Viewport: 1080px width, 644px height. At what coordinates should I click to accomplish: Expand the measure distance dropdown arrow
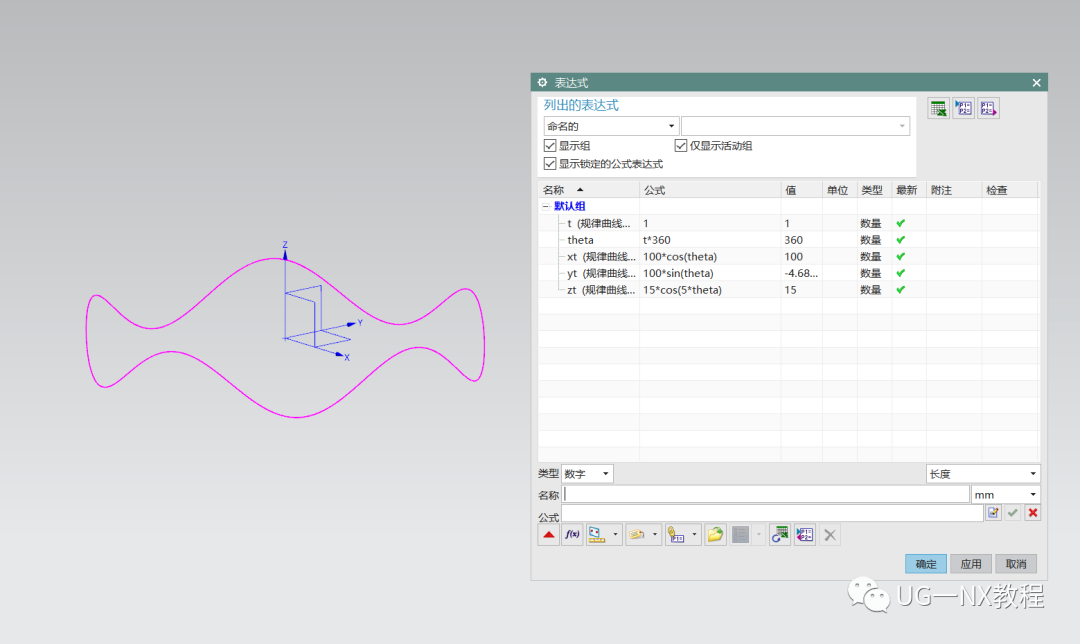click(x=615, y=534)
